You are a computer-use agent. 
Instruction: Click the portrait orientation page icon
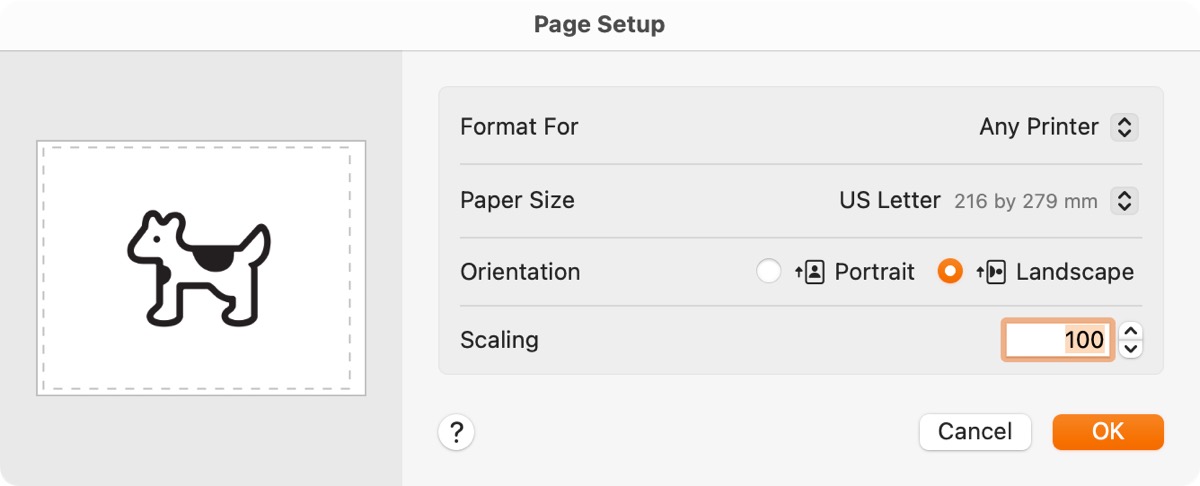click(x=810, y=272)
